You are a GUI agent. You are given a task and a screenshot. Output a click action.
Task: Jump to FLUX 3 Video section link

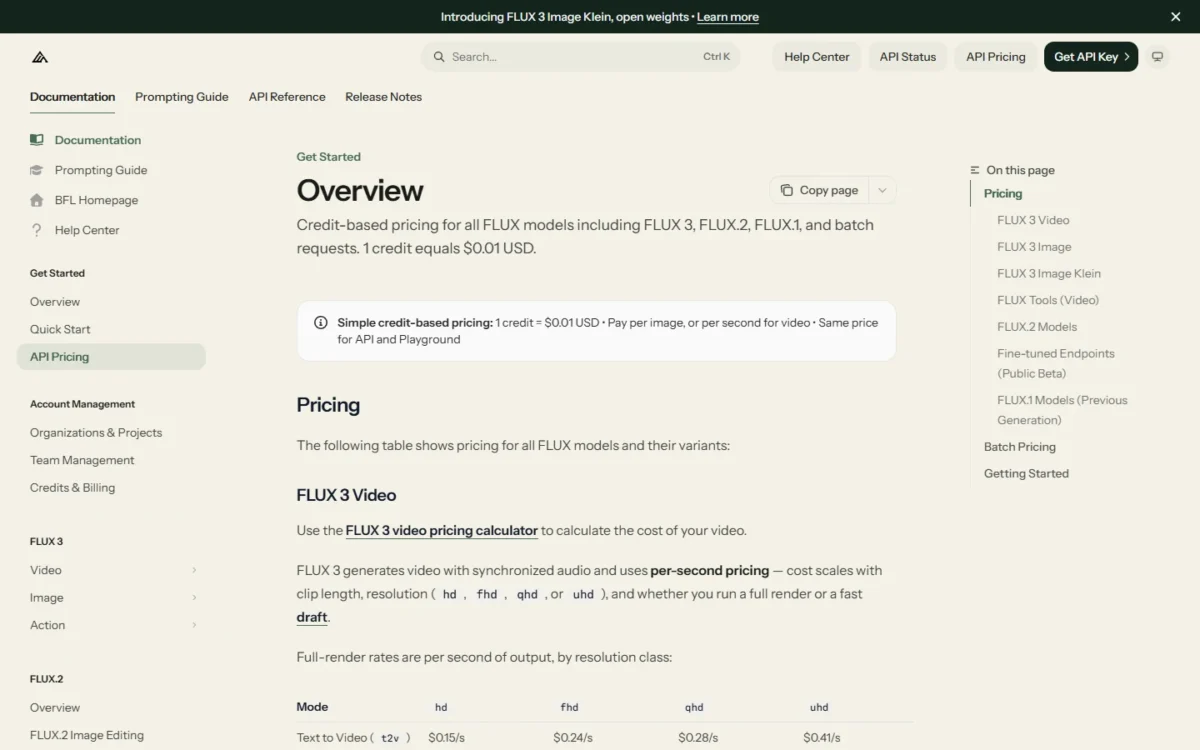click(x=1033, y=220)
